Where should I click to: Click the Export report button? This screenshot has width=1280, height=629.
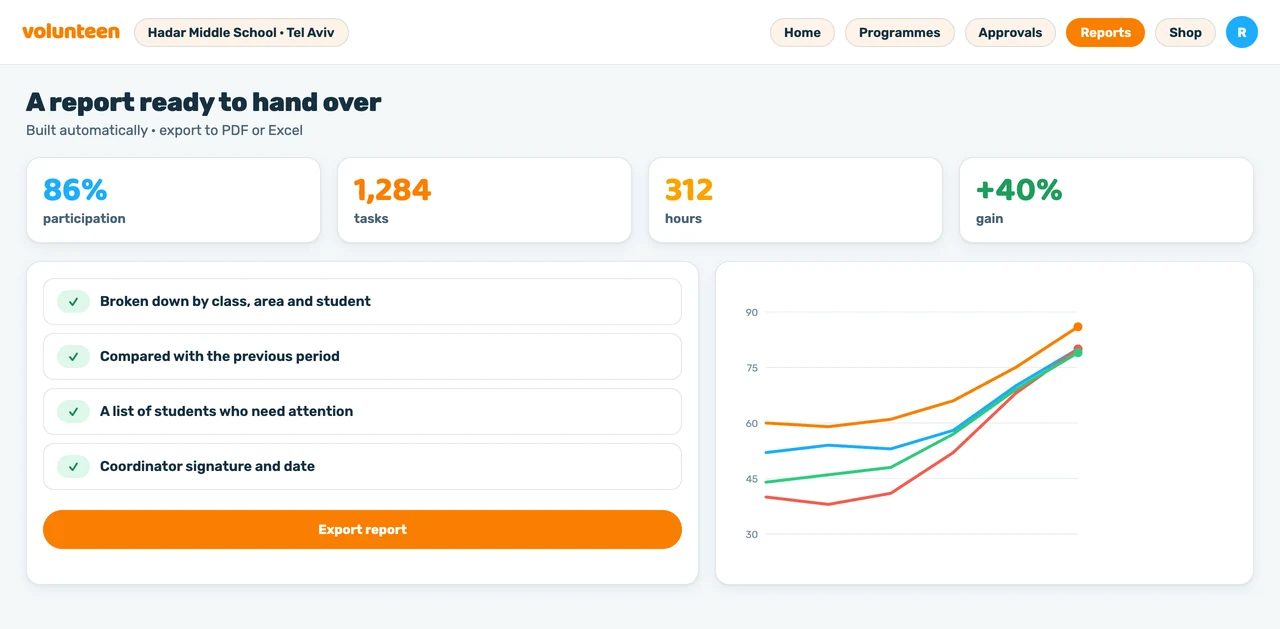click(362, 529)
